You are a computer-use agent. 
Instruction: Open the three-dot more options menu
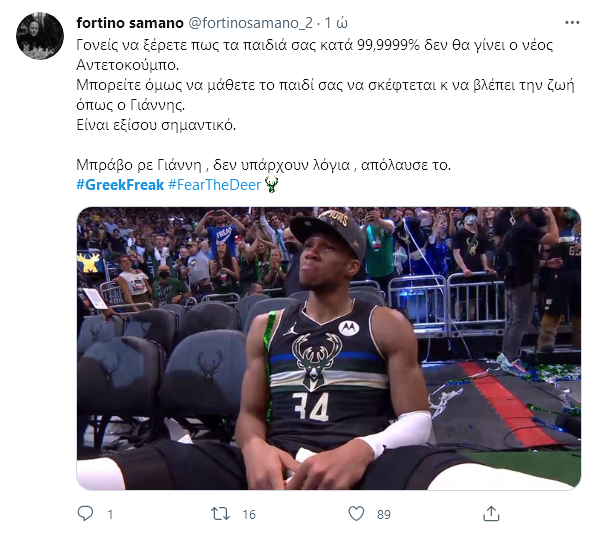click(x=572, y=23)
